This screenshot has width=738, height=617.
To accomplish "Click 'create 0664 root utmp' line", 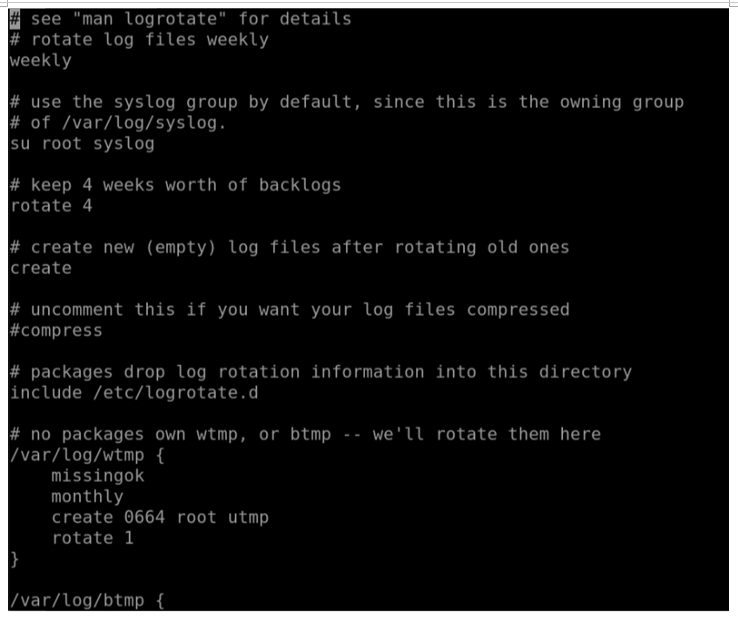I will pos(160,517).
